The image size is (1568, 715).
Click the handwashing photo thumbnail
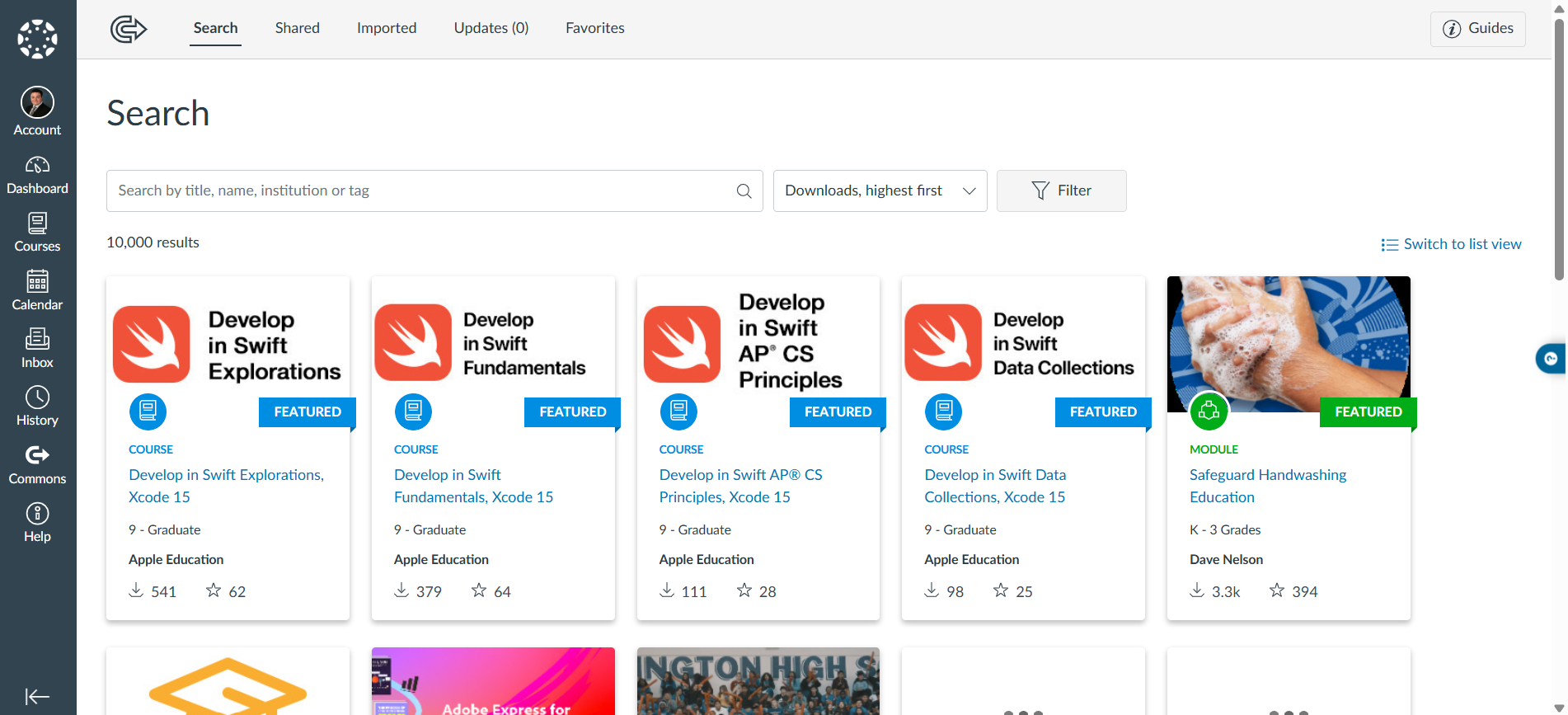coord(1289,344)
